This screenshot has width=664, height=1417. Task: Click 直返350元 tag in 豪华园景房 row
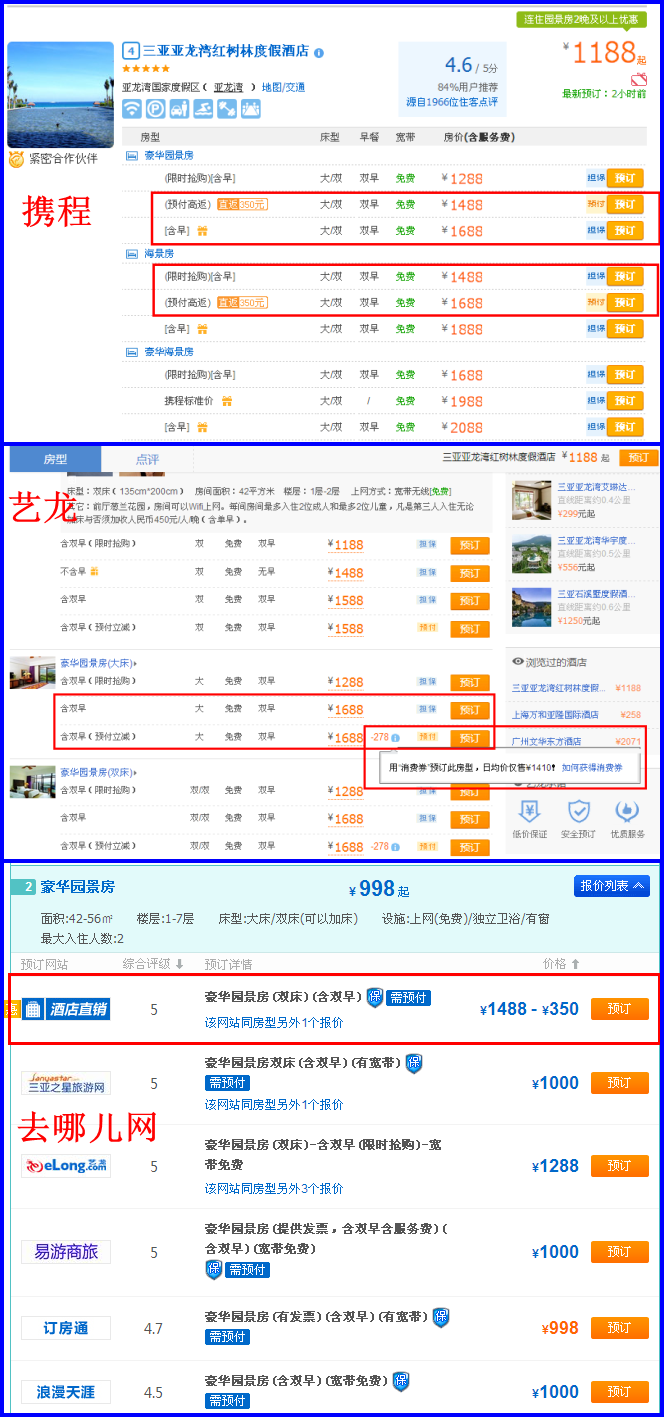click(x=242, y=204)
